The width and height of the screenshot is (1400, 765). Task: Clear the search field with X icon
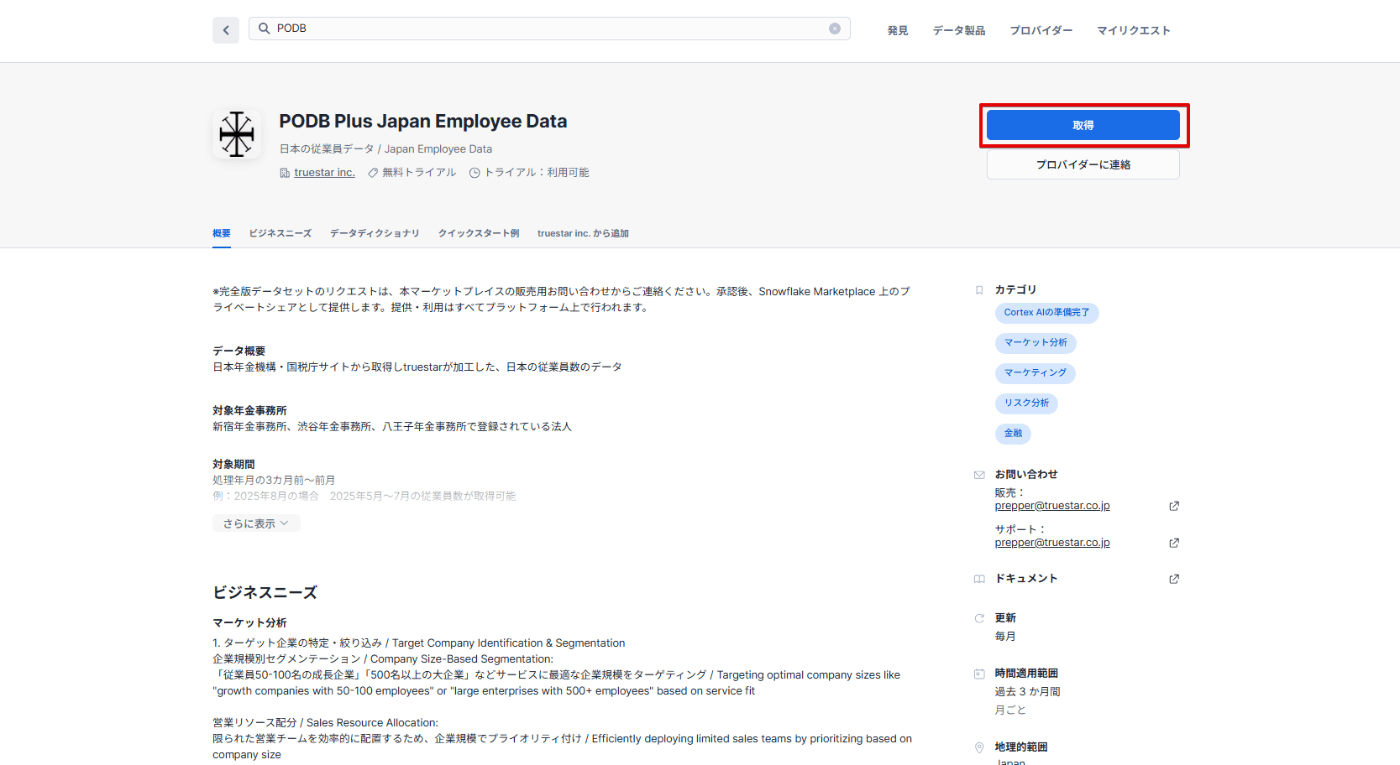tap(835, 29)
